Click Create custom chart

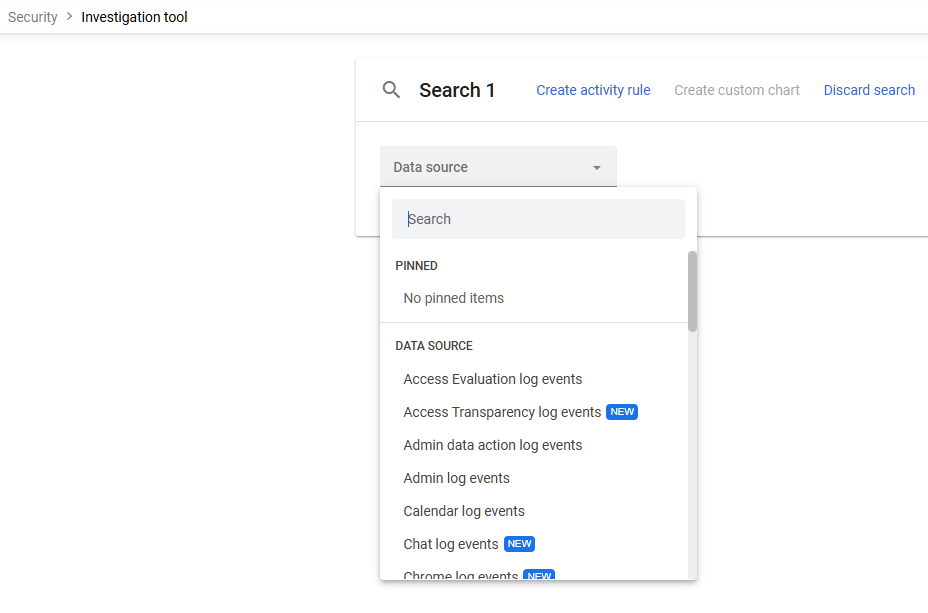pos(736,90)
